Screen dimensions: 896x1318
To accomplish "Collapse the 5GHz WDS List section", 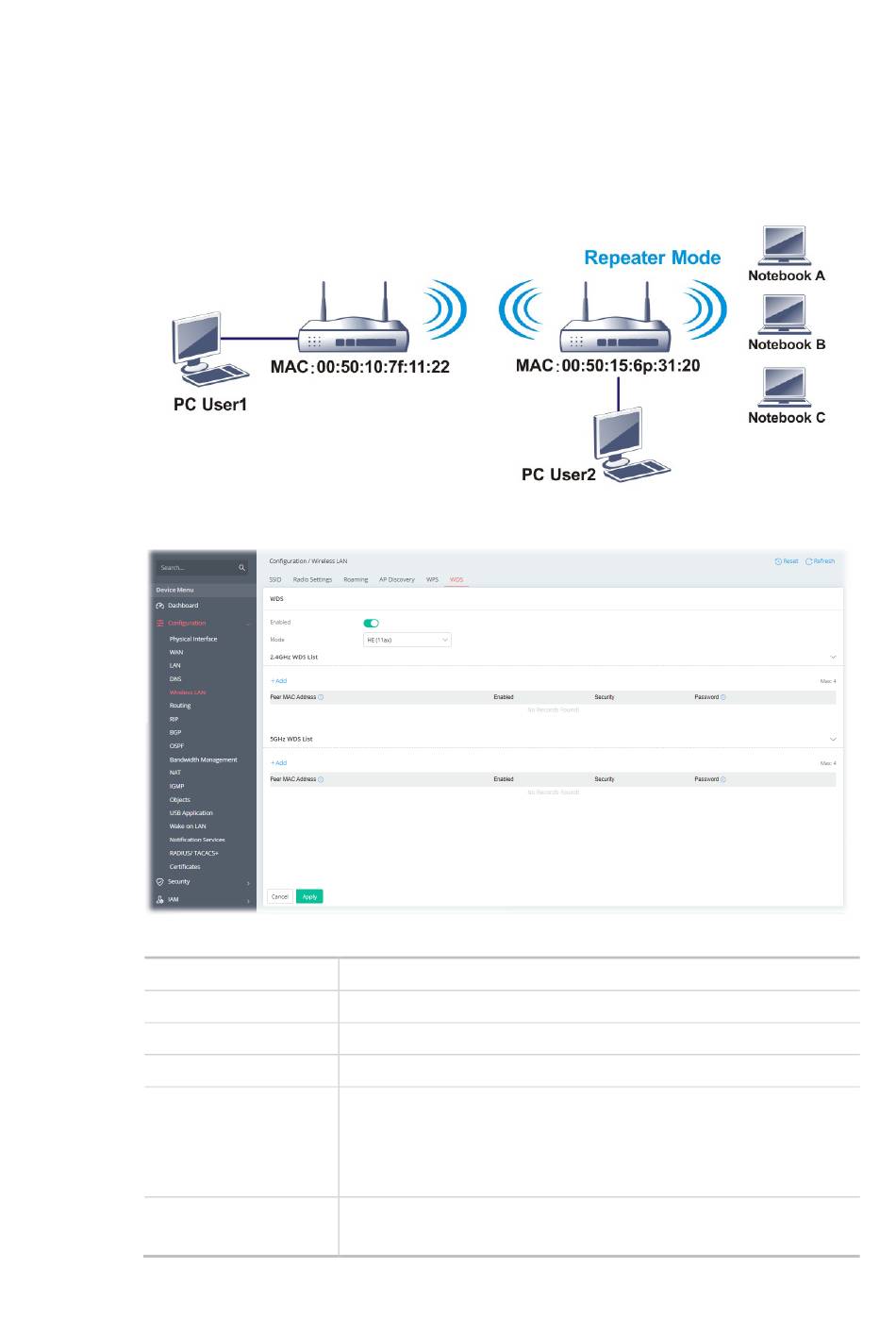I will click(833, 740).
